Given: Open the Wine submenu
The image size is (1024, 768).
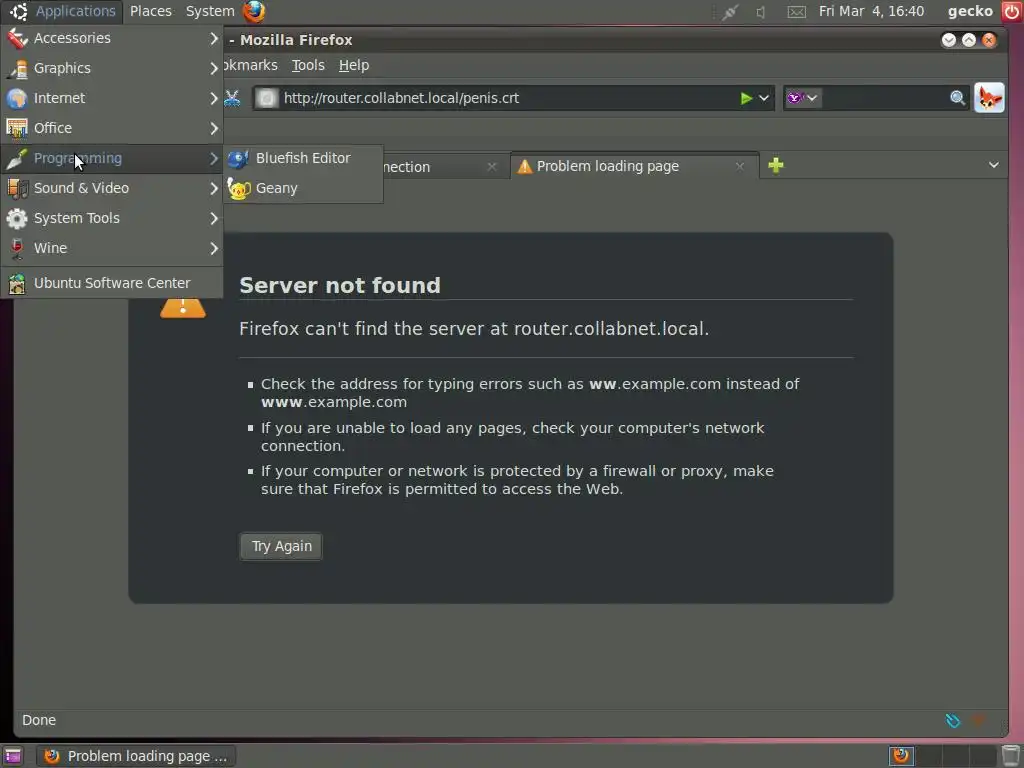Looking at the screenshot, I should point(112,248).
